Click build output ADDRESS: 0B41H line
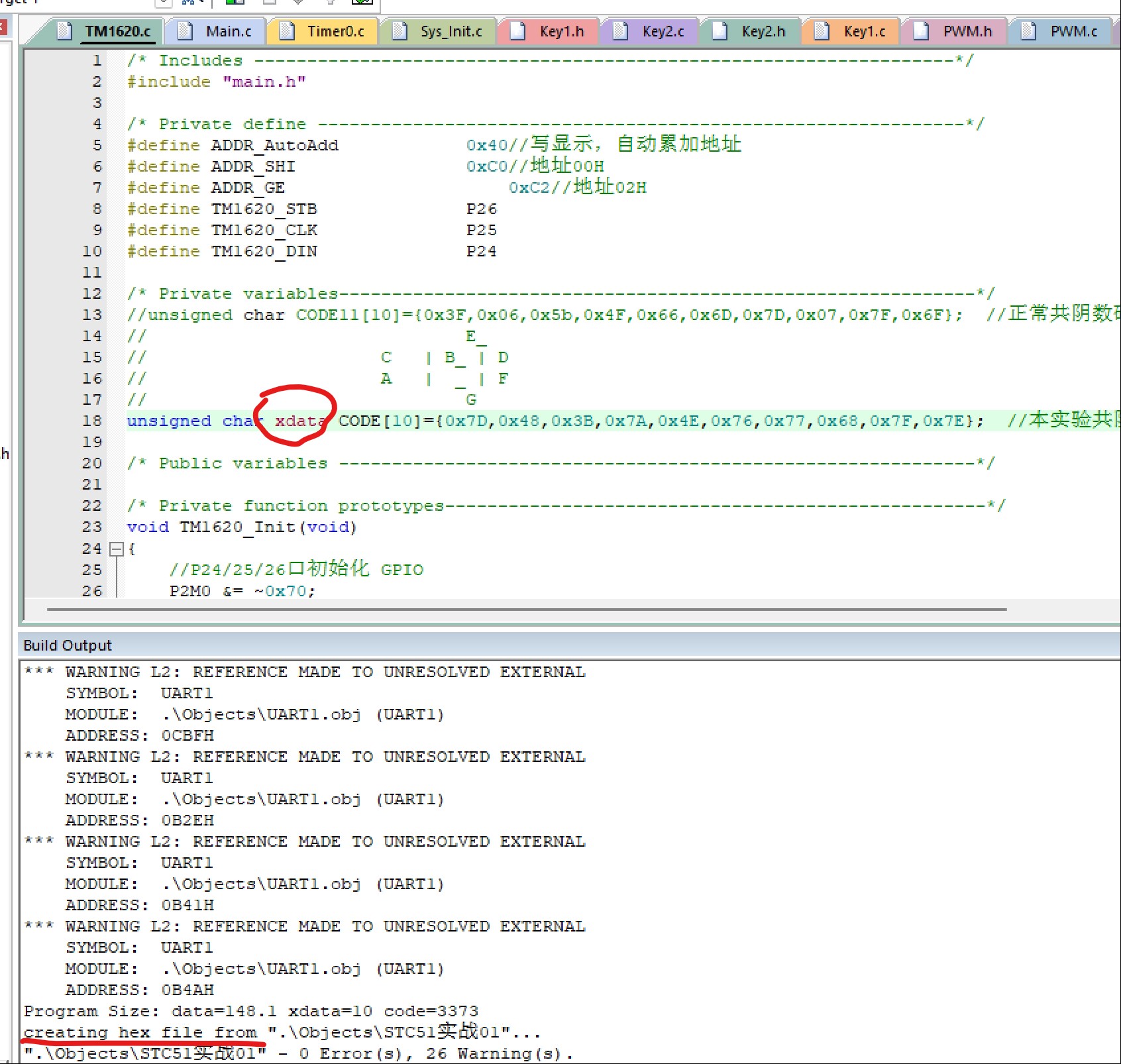Viewport: 1121px width, 1064px height. (x=139, y=905)
